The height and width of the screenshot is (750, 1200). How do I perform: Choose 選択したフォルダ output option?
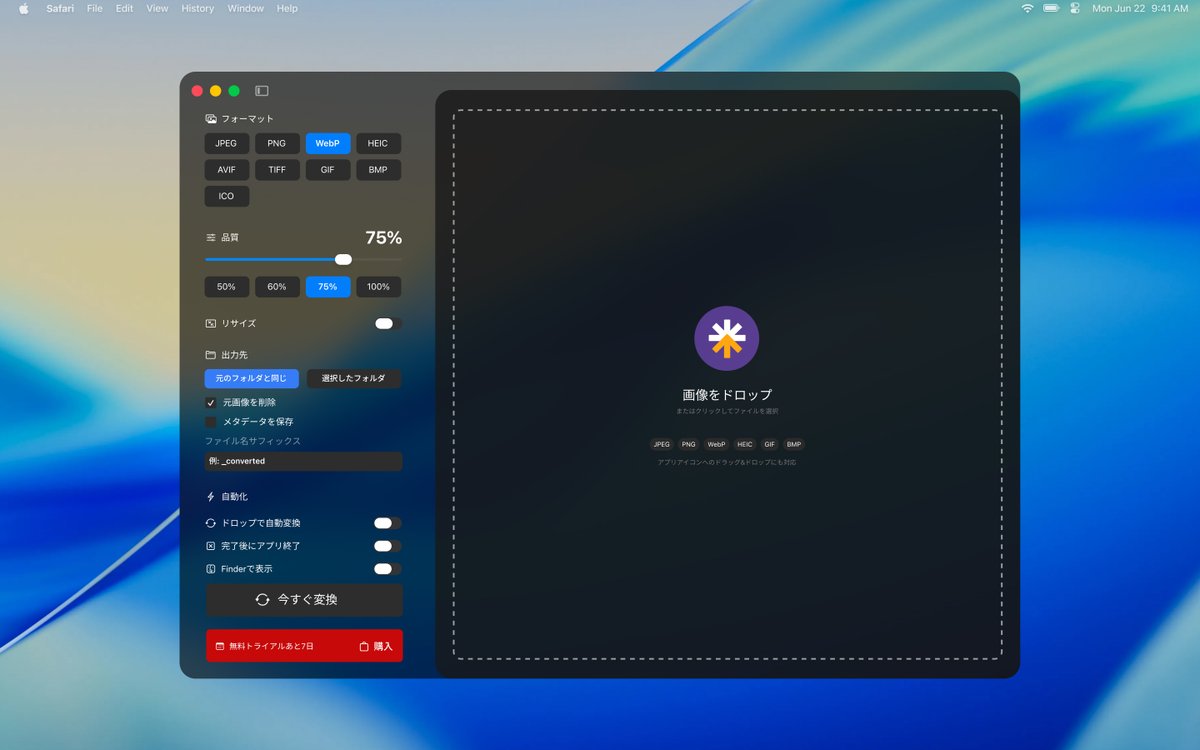(354, 379)
